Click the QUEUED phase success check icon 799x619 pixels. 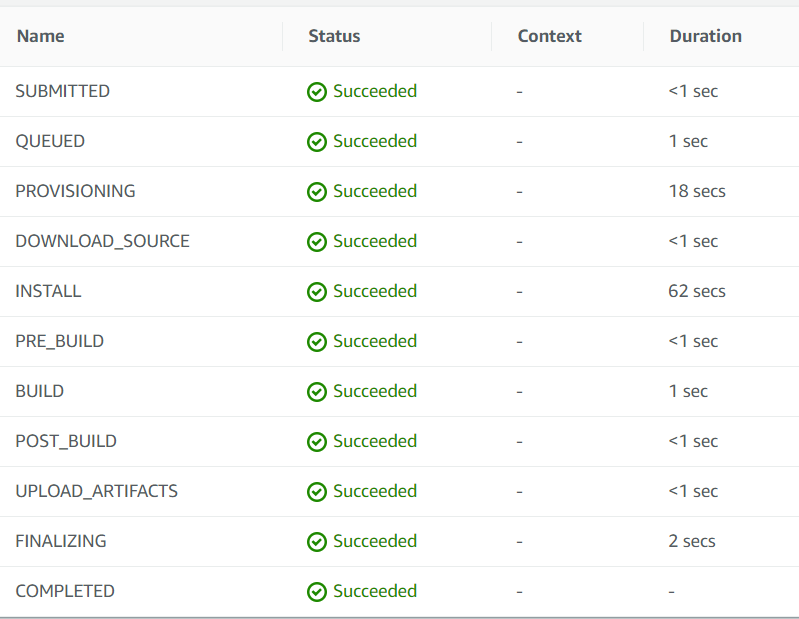pyautogui.click(x=317, y=142)
